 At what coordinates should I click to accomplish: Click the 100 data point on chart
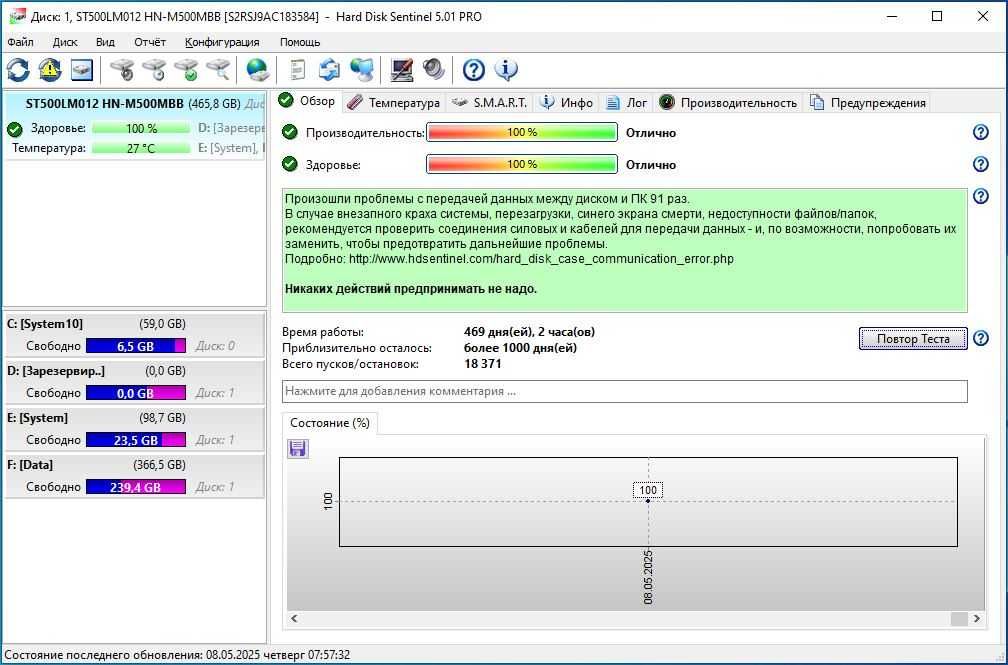click(648, 500)
